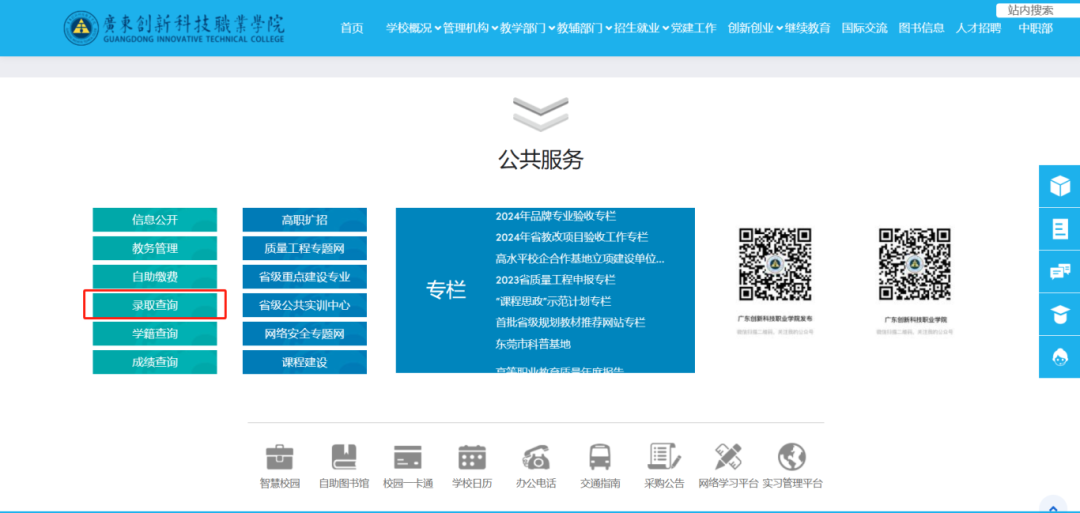This screenshot has width=1080, height=513.
Task: Open the 办公电话 telephone icon
Action: point(536,457)
